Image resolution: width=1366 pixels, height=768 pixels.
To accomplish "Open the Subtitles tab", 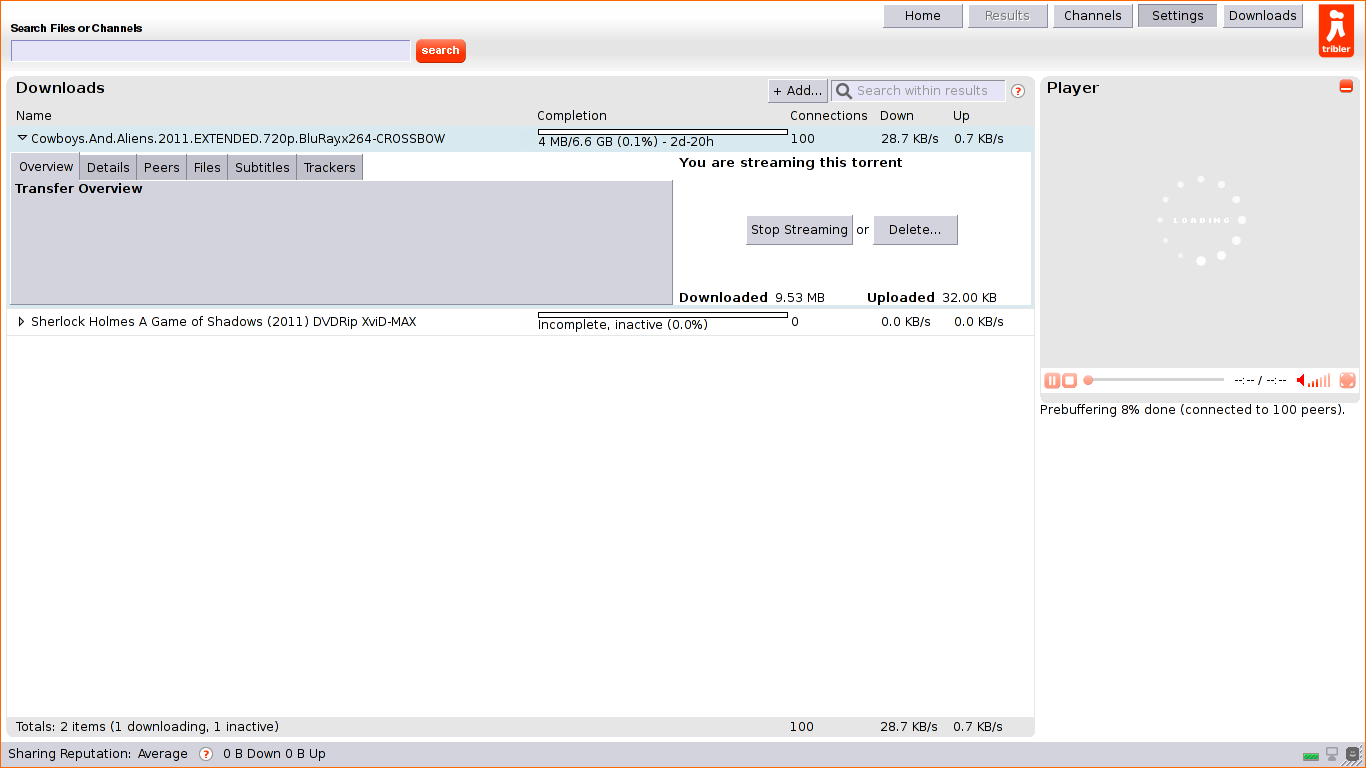I will pyautogui.click(x=262, y=167).
